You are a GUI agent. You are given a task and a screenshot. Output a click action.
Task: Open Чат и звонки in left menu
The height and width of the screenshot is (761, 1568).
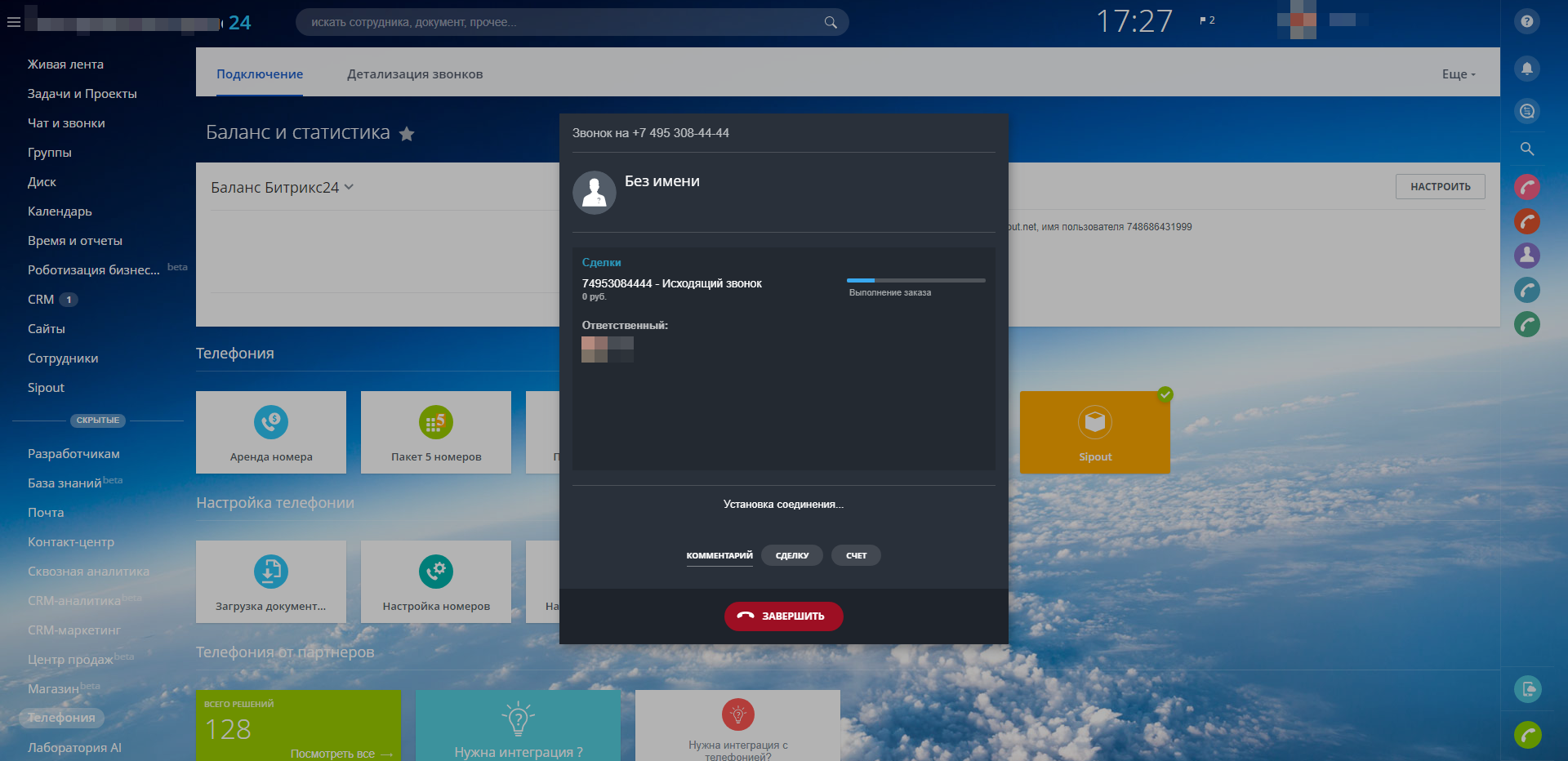click(66, 123)
